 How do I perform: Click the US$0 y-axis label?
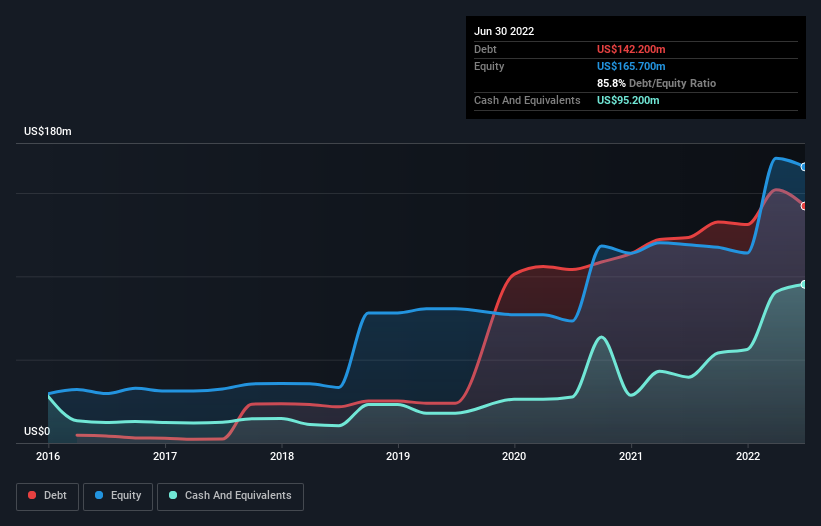tap(37, 431)
